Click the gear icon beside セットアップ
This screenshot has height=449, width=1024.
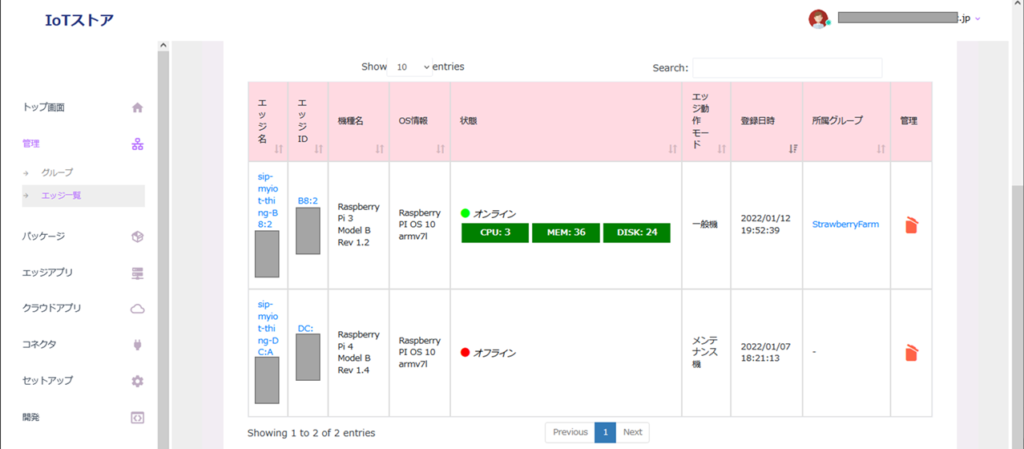(x=138, y=381)
